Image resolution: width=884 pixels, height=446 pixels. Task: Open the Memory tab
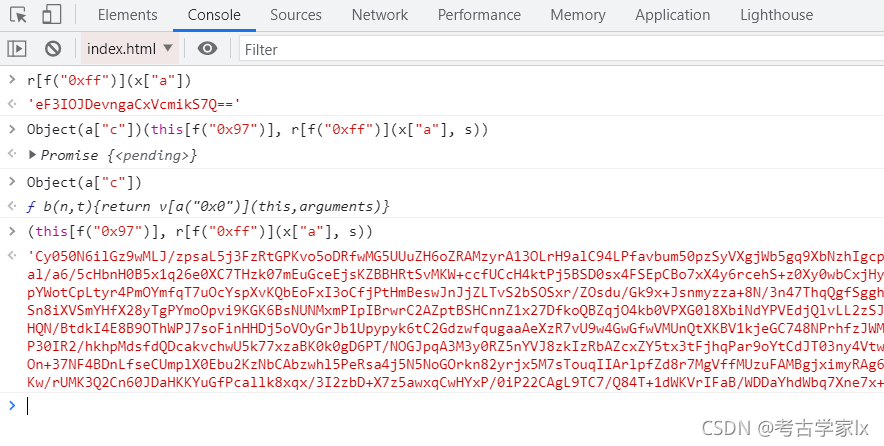578,15
